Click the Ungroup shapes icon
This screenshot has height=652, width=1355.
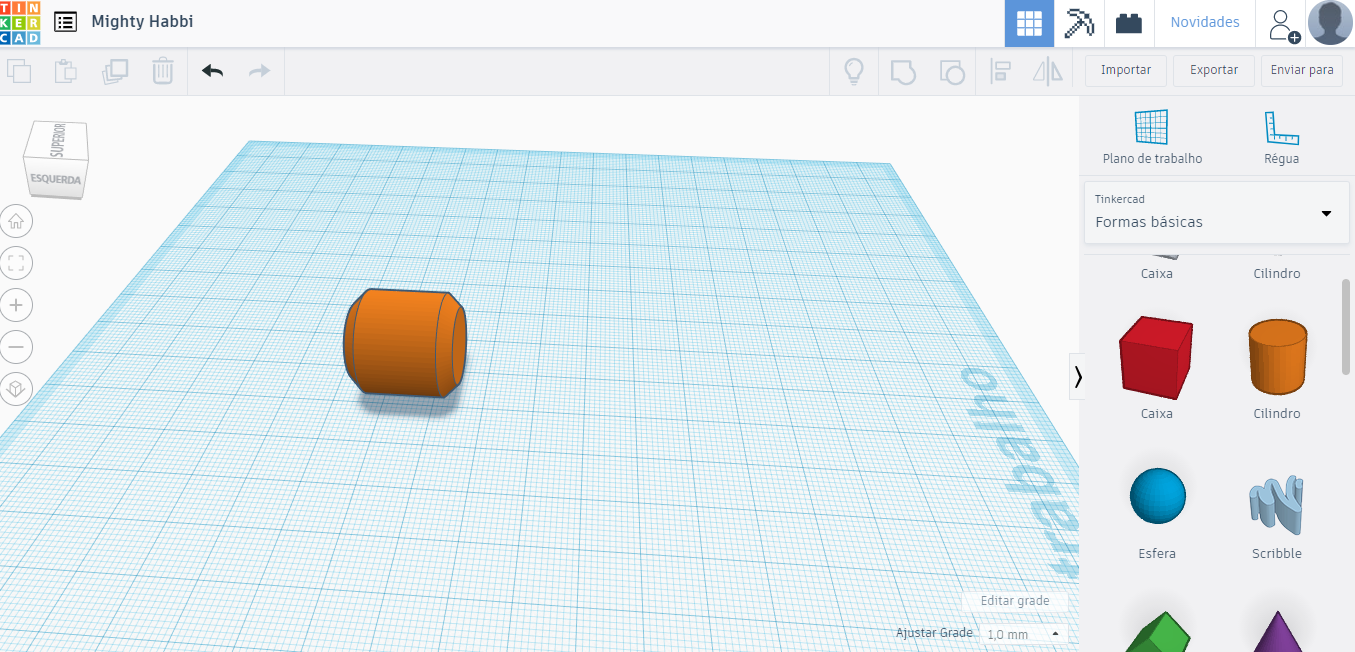pos(952,71)
